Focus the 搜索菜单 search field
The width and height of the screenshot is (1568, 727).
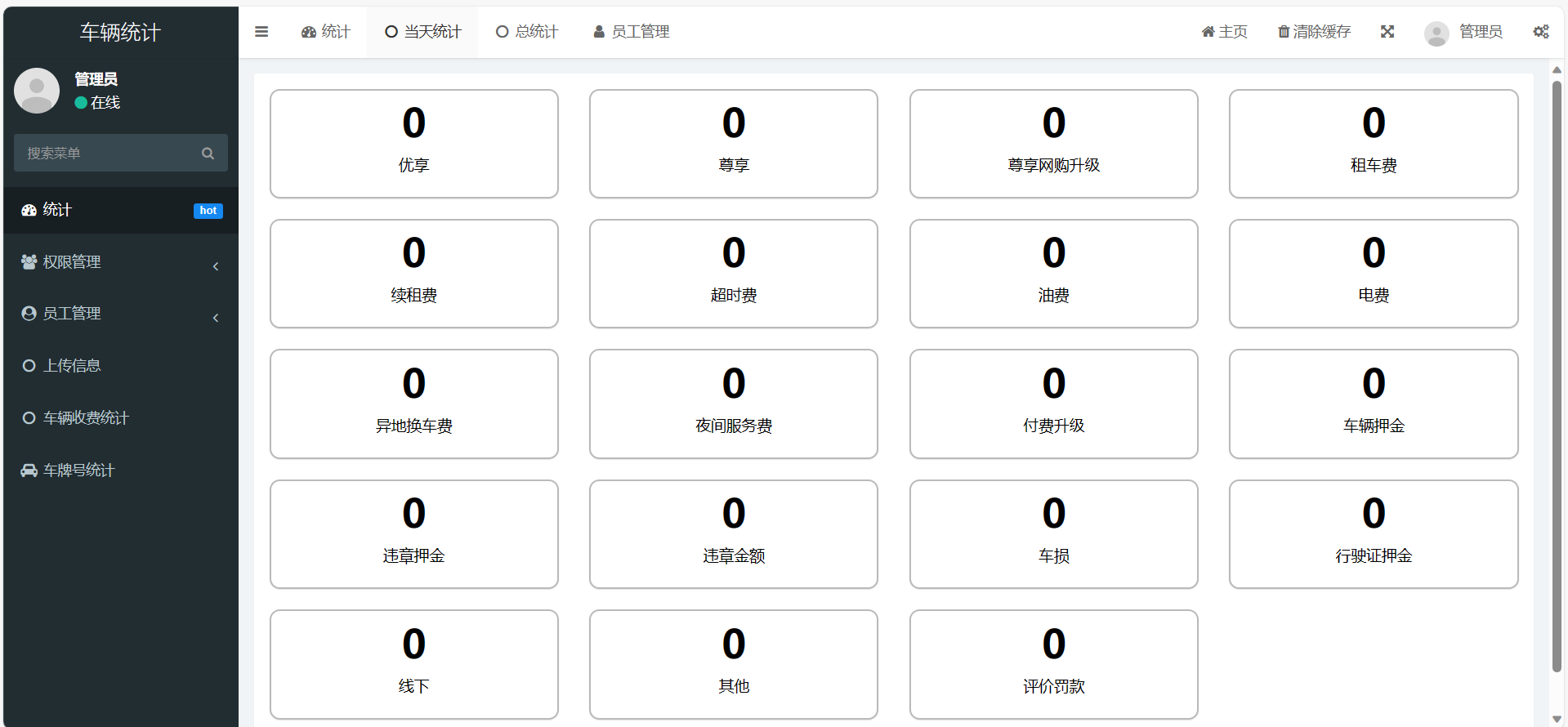coord(106,154)
